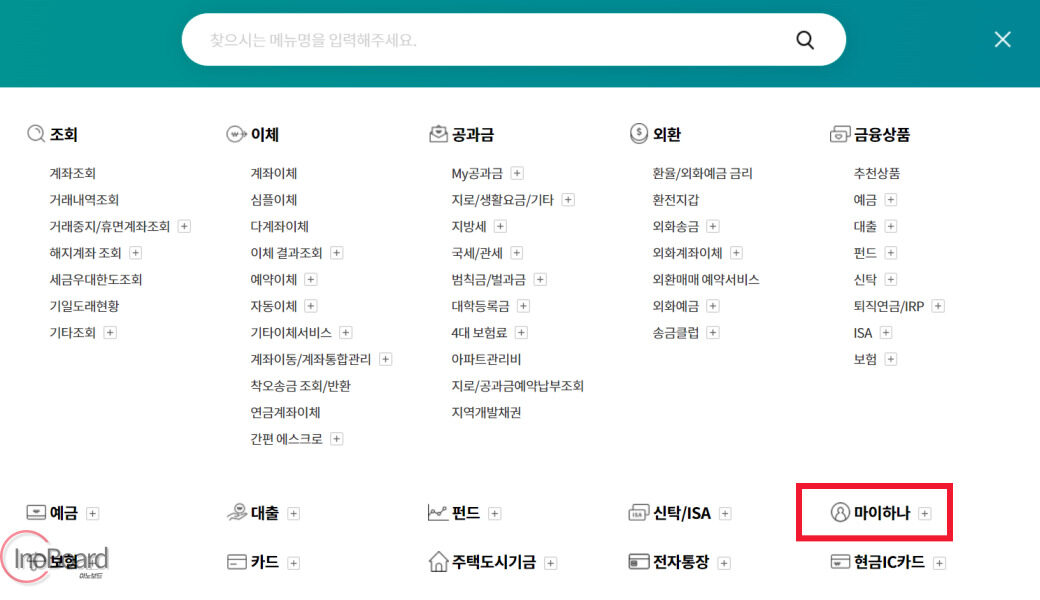Expand 외화송금 plus button
Screen dimensions: 1040x600
coord(712,226)
